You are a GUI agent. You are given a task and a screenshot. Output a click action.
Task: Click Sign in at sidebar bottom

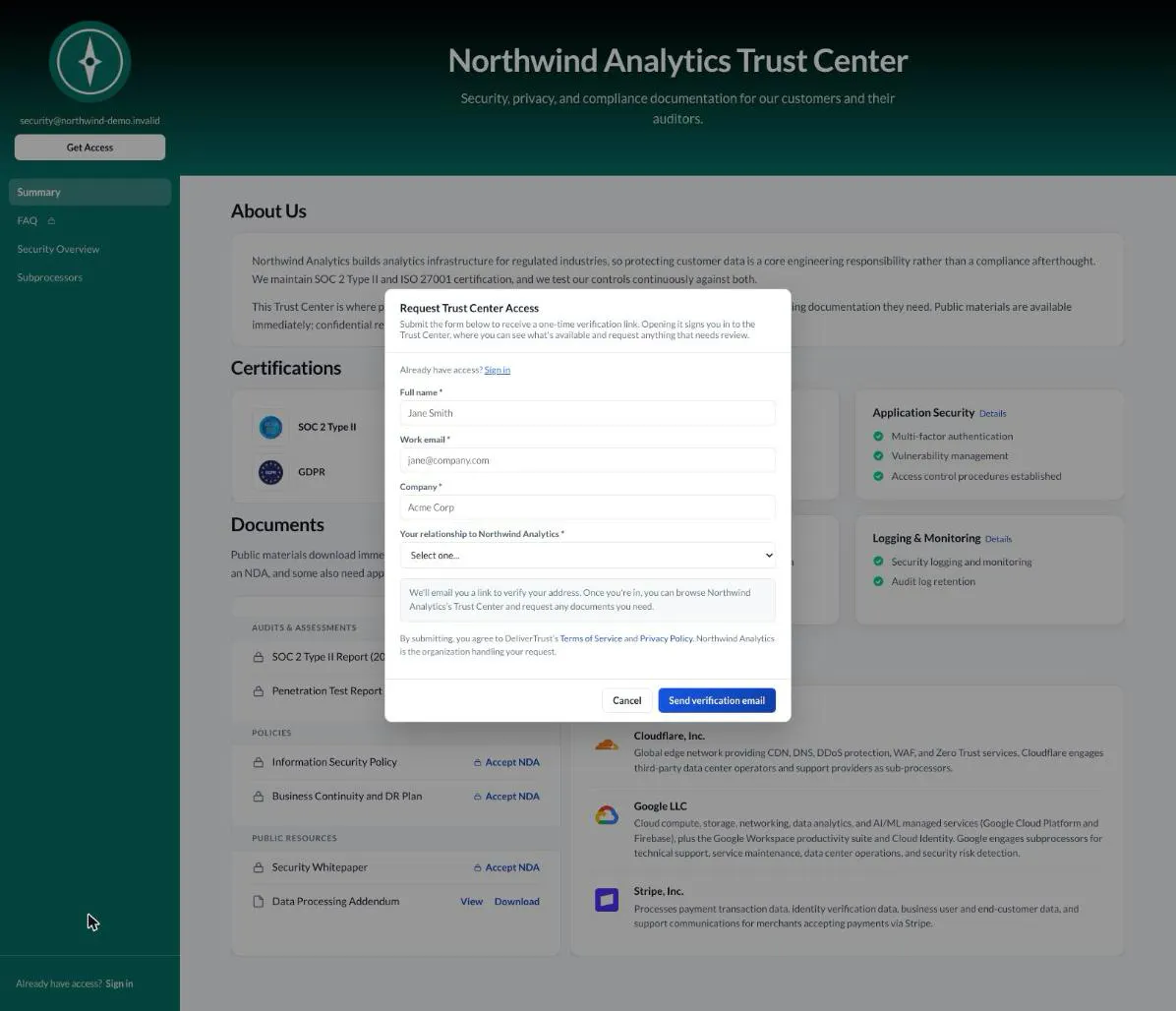click(x=119, y=983)
